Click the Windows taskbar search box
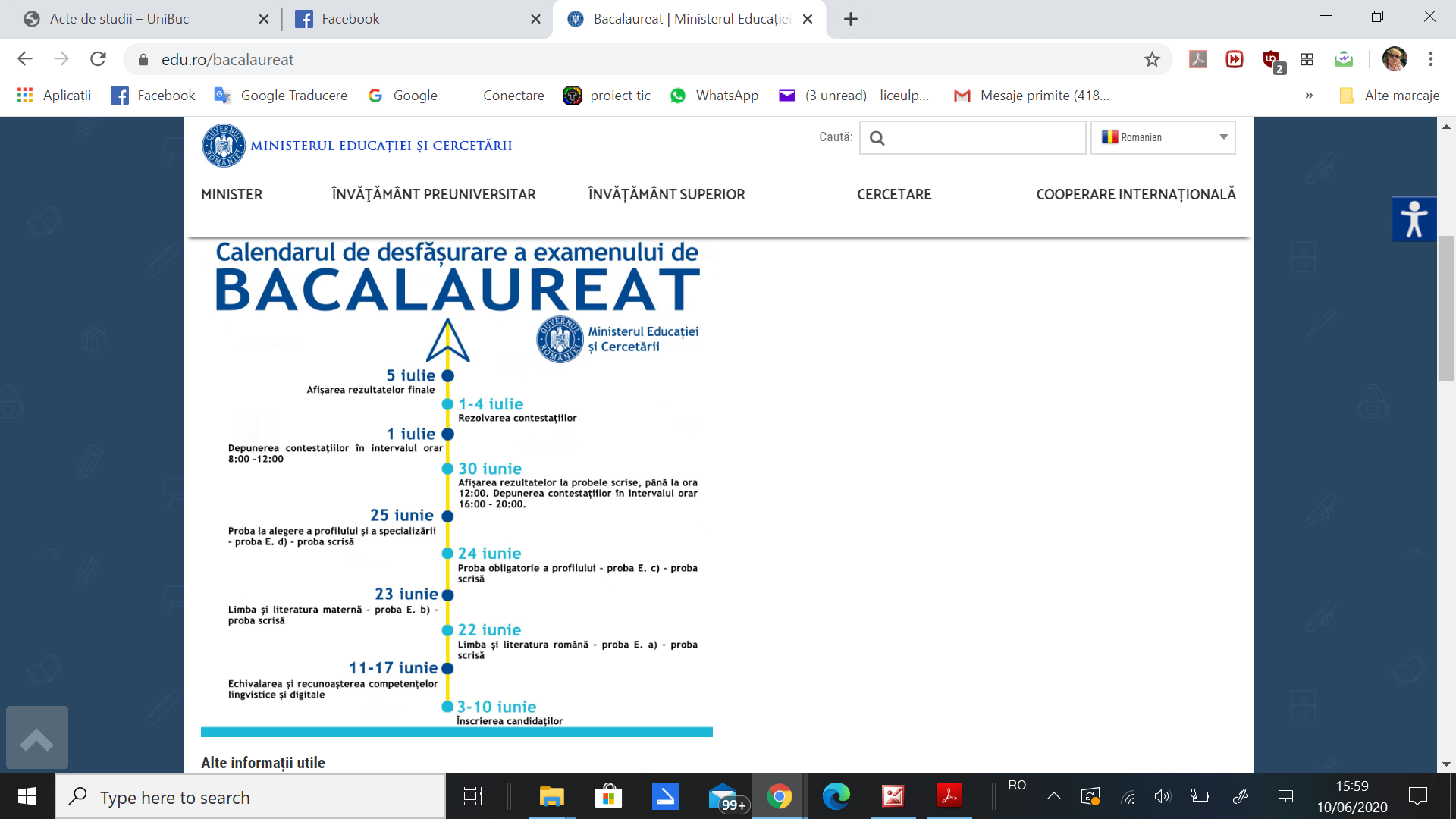Viewport: 1456px width, 819px height. click(x=250, y=796)
